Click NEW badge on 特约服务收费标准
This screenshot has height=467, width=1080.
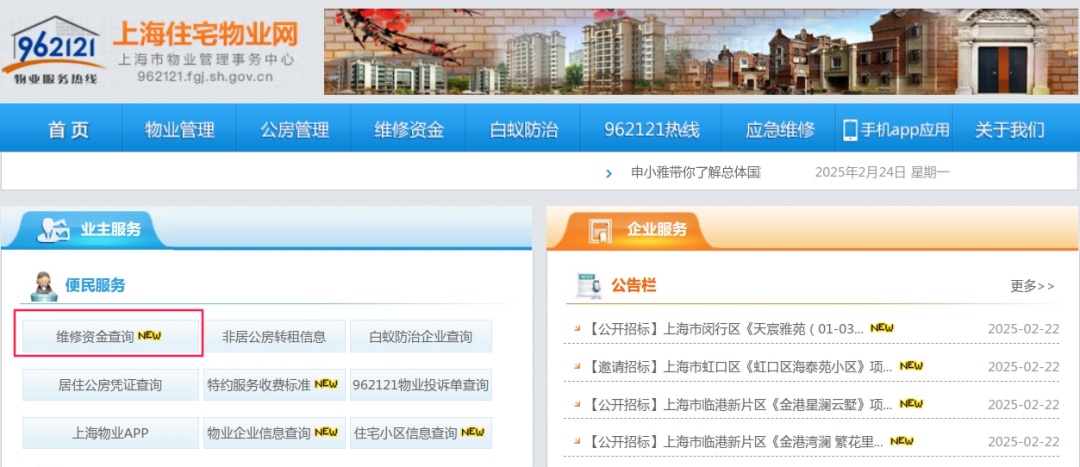pos(326,384)
